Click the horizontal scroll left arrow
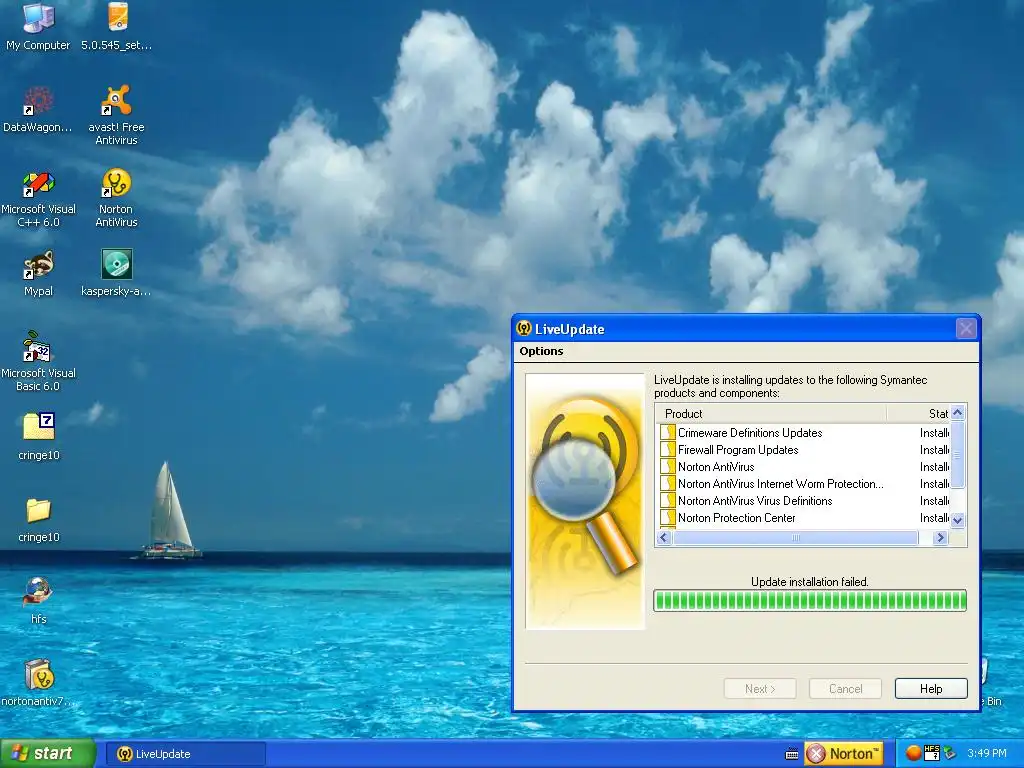1024x768 pixels. [x=664, y=537]
